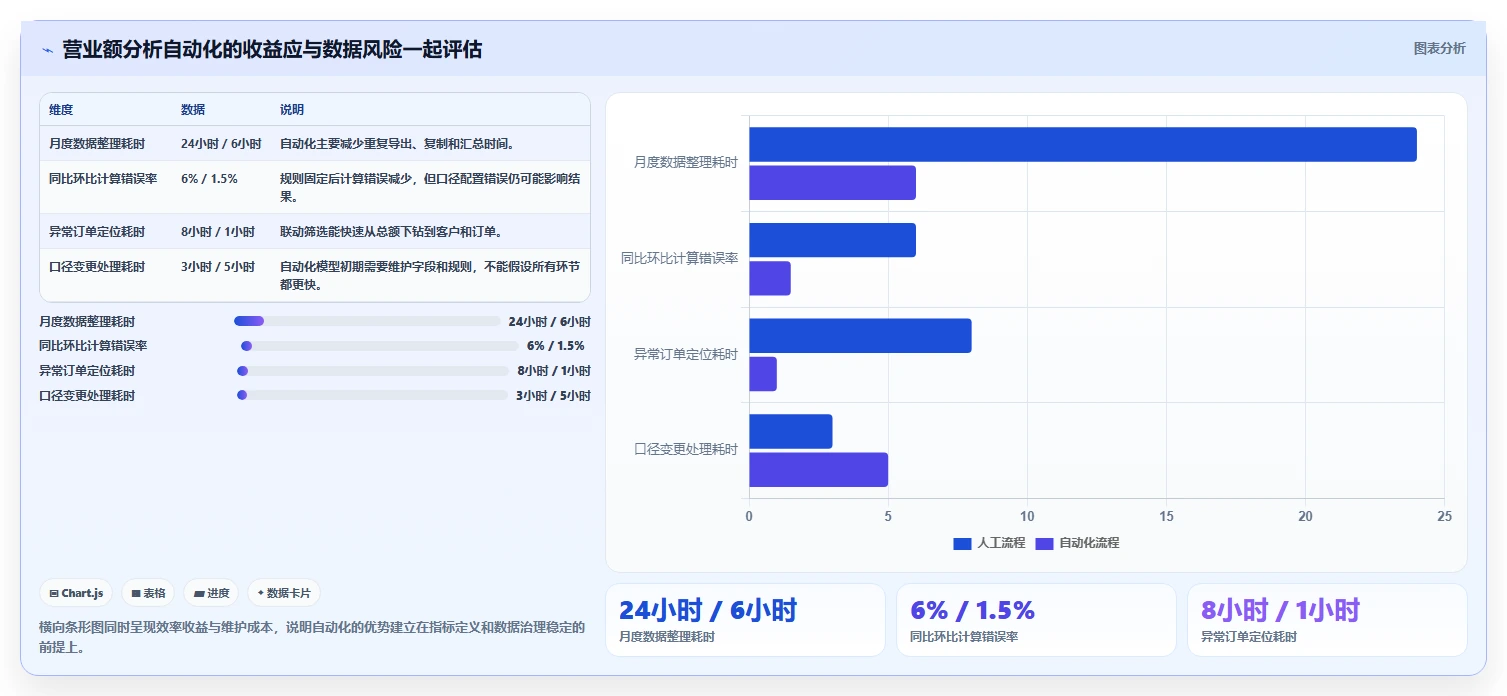Open the 8小时 / 1小时 data card
The width and height of the screenshot is (1507, 696).
1327,620
